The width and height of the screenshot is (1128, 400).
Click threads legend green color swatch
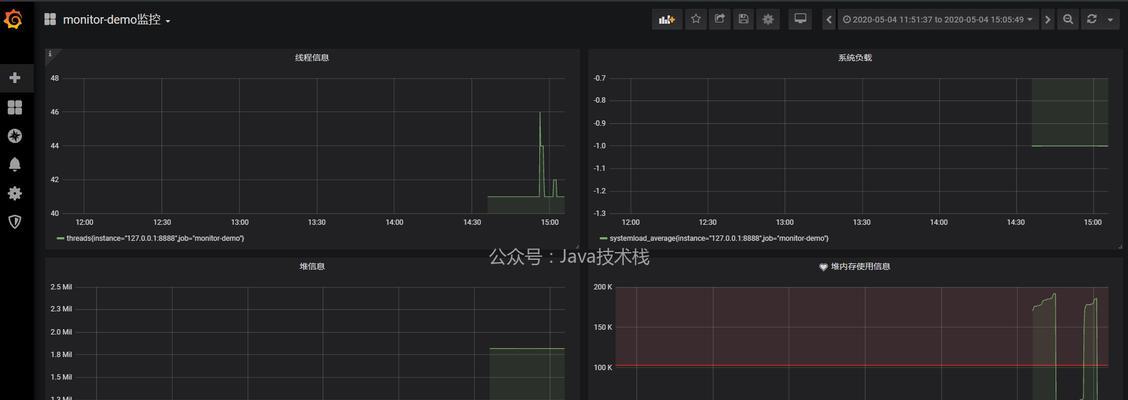(x=60, y=238)
